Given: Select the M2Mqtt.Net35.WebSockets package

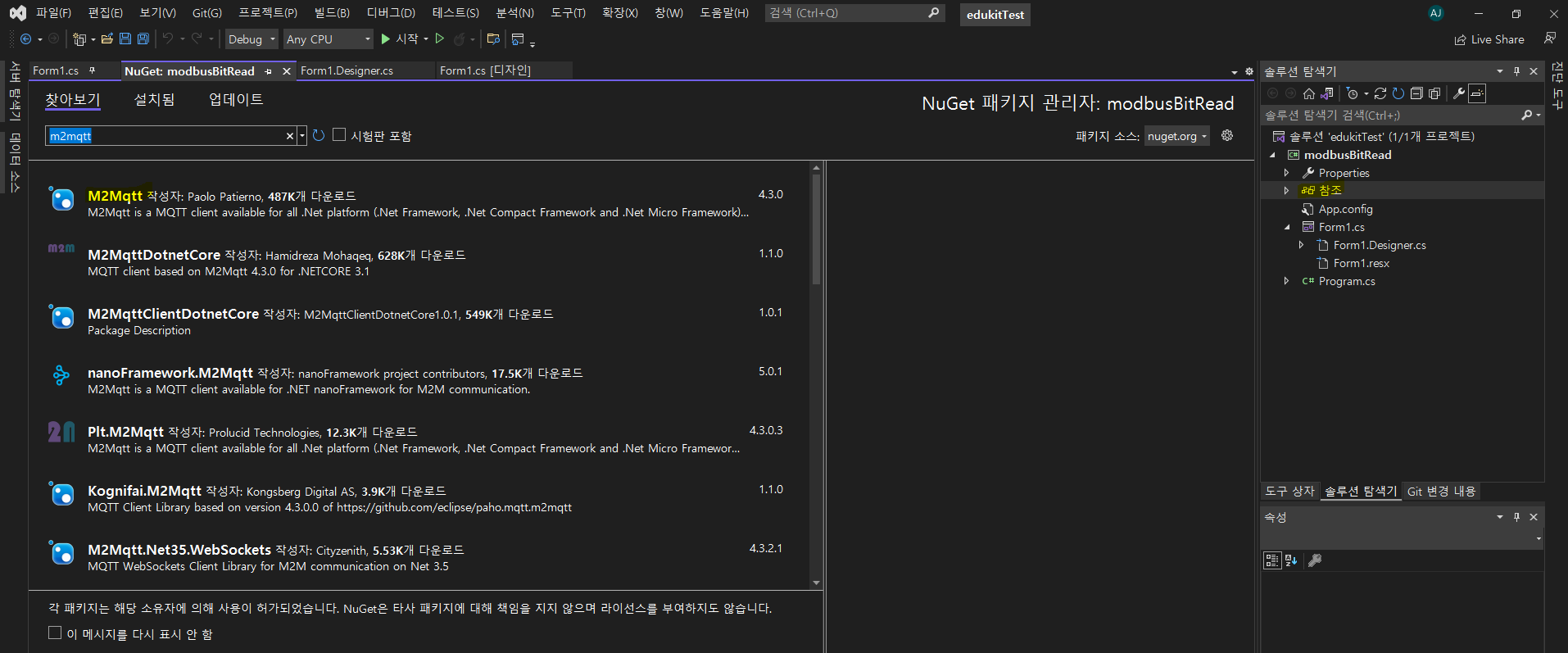Looking at the screenshot, I should pyautogui.click(x=419, y=558).
